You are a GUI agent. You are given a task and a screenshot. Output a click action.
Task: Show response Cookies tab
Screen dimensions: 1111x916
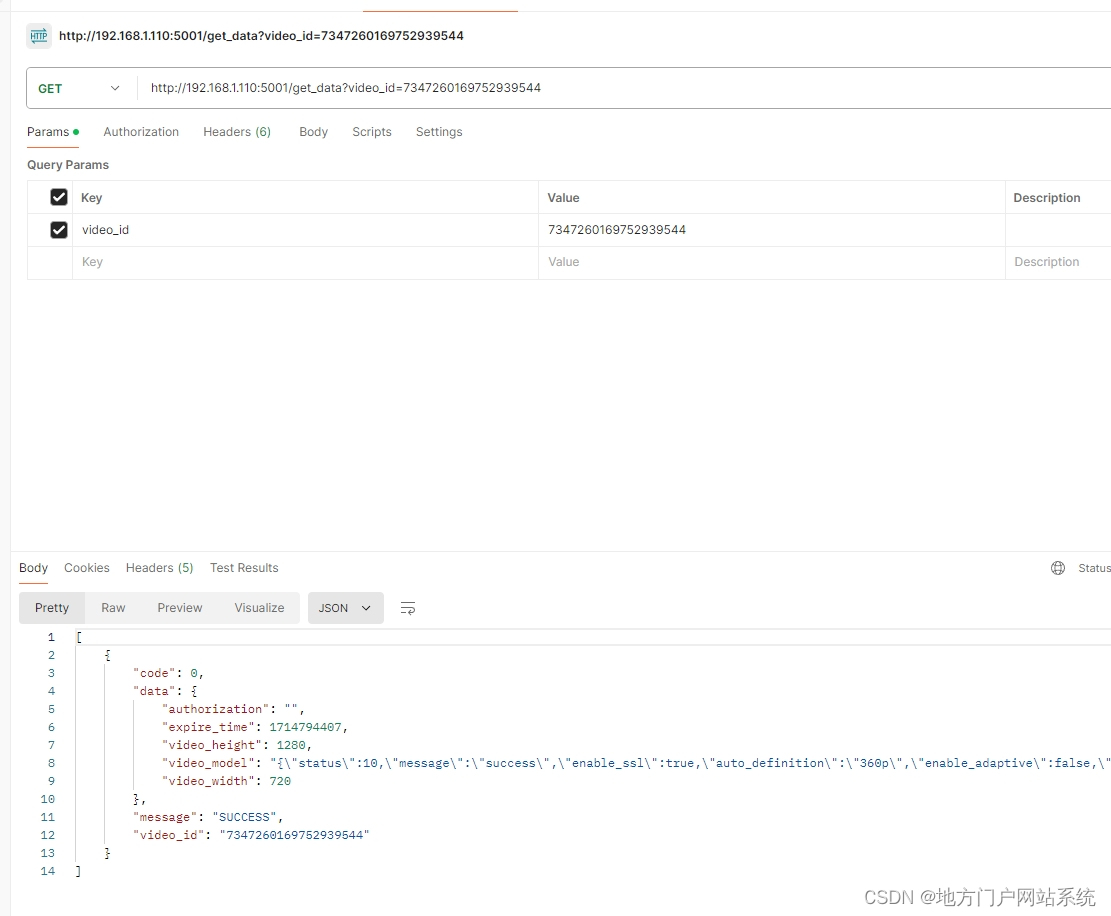pyautogui.click(x=86, y=567)
